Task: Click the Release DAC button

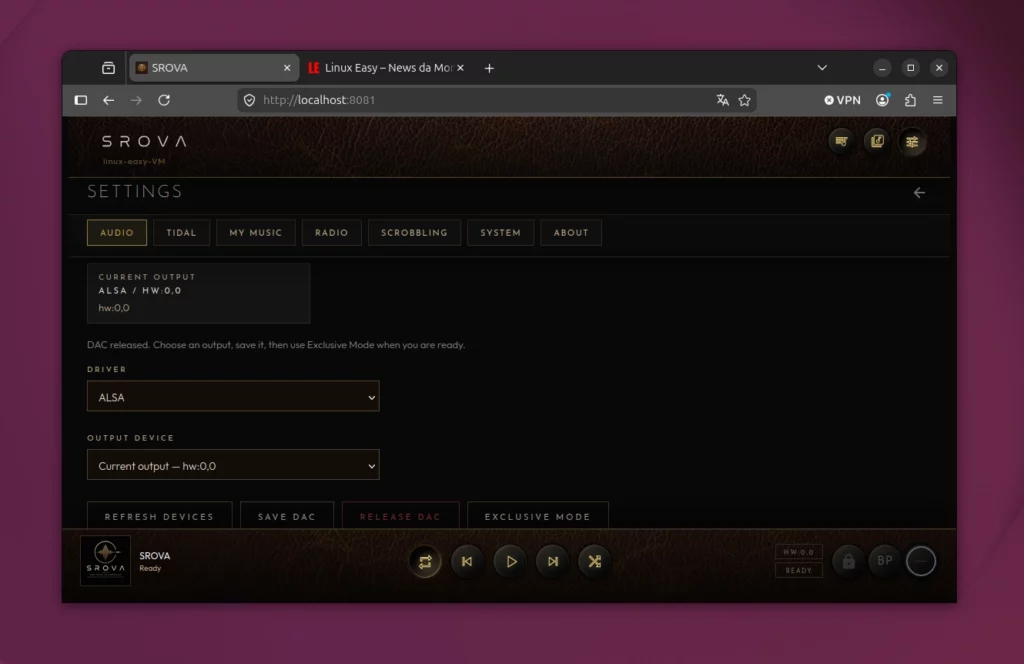Action: [400, 516]
